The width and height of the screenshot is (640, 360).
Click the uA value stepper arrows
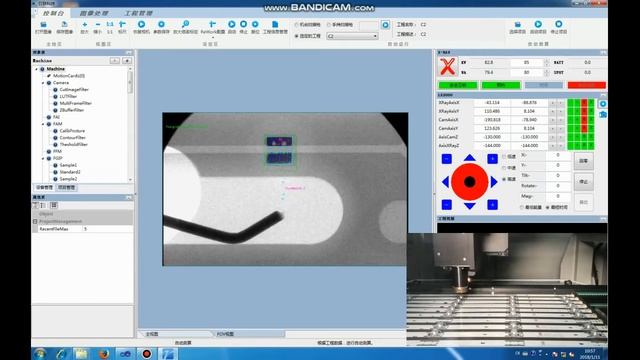pyautogui.click(x=547, y=72)
